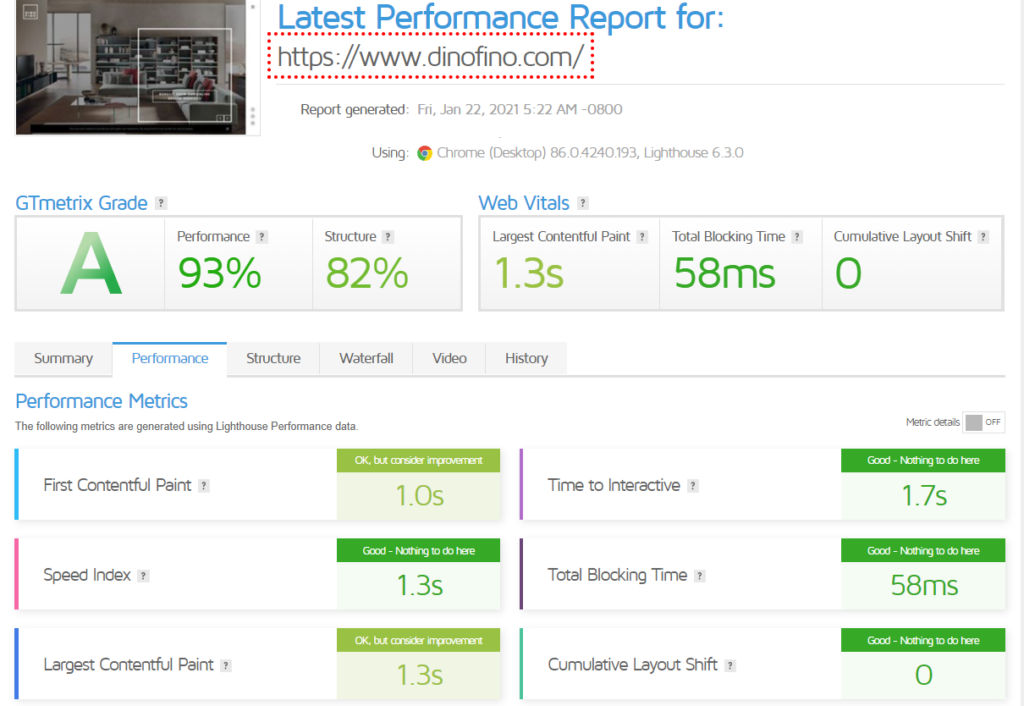Select the Performance tab

coord(170,359)
